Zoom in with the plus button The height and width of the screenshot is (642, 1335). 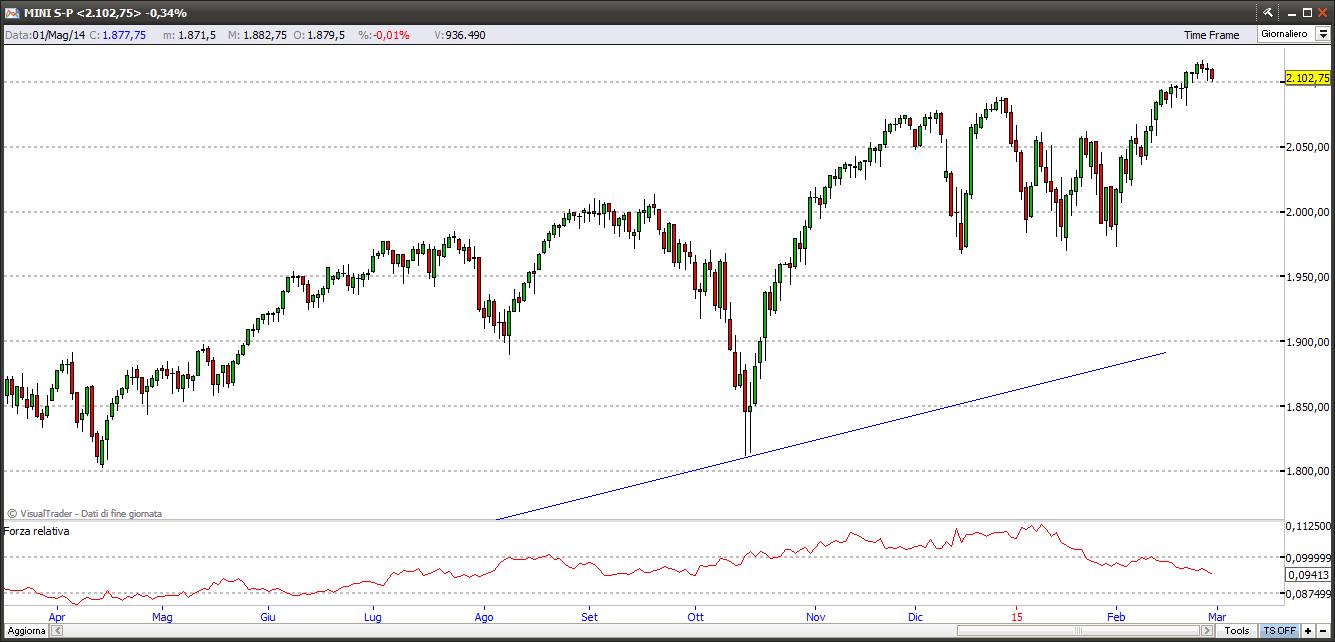[1308, 631]
